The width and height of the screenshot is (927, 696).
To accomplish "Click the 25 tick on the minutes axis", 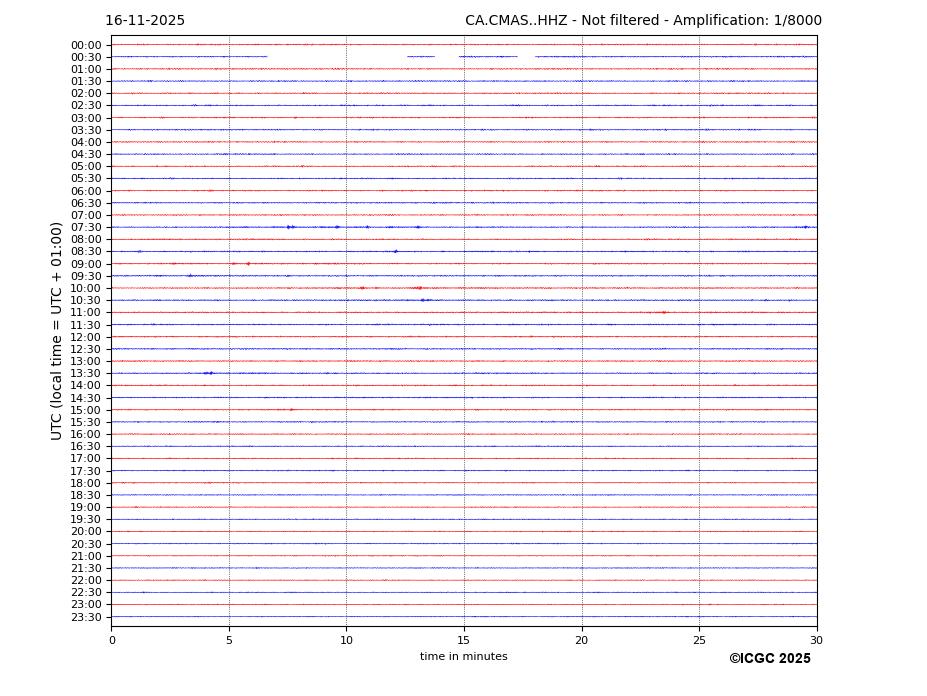I will [x=699, y=640].
